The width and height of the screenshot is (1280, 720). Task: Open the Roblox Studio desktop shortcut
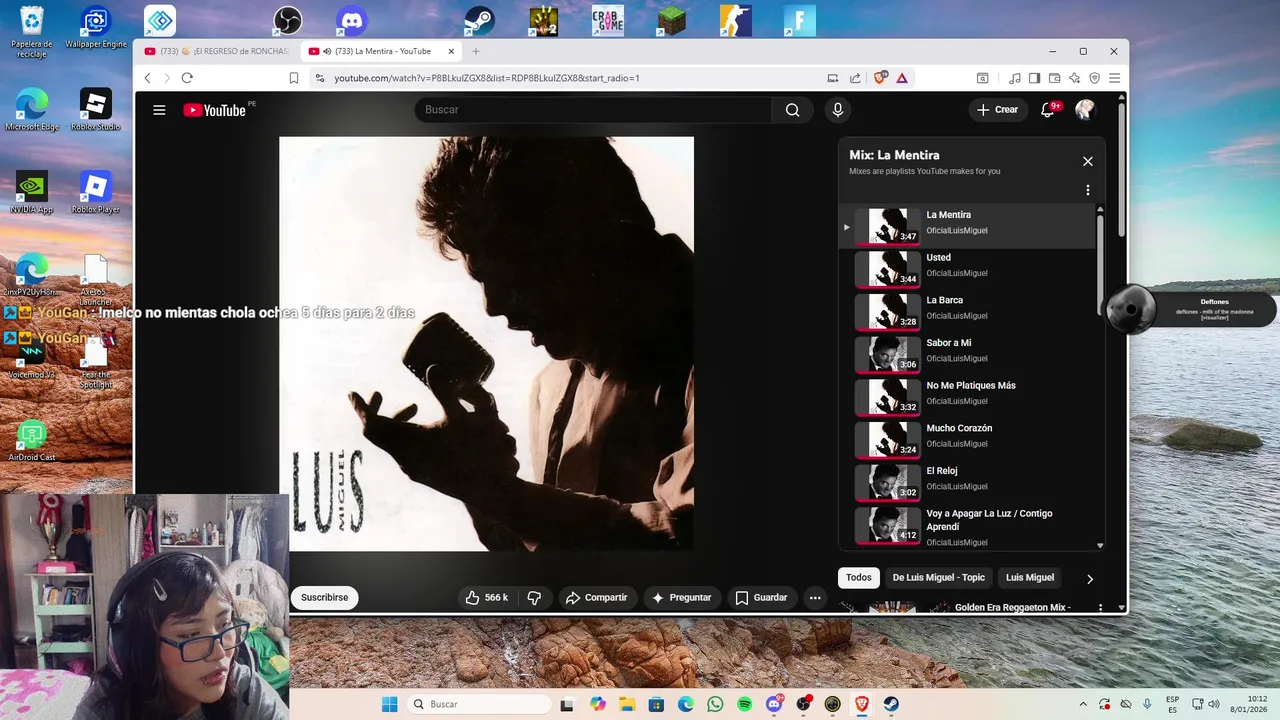pos(95,110)
